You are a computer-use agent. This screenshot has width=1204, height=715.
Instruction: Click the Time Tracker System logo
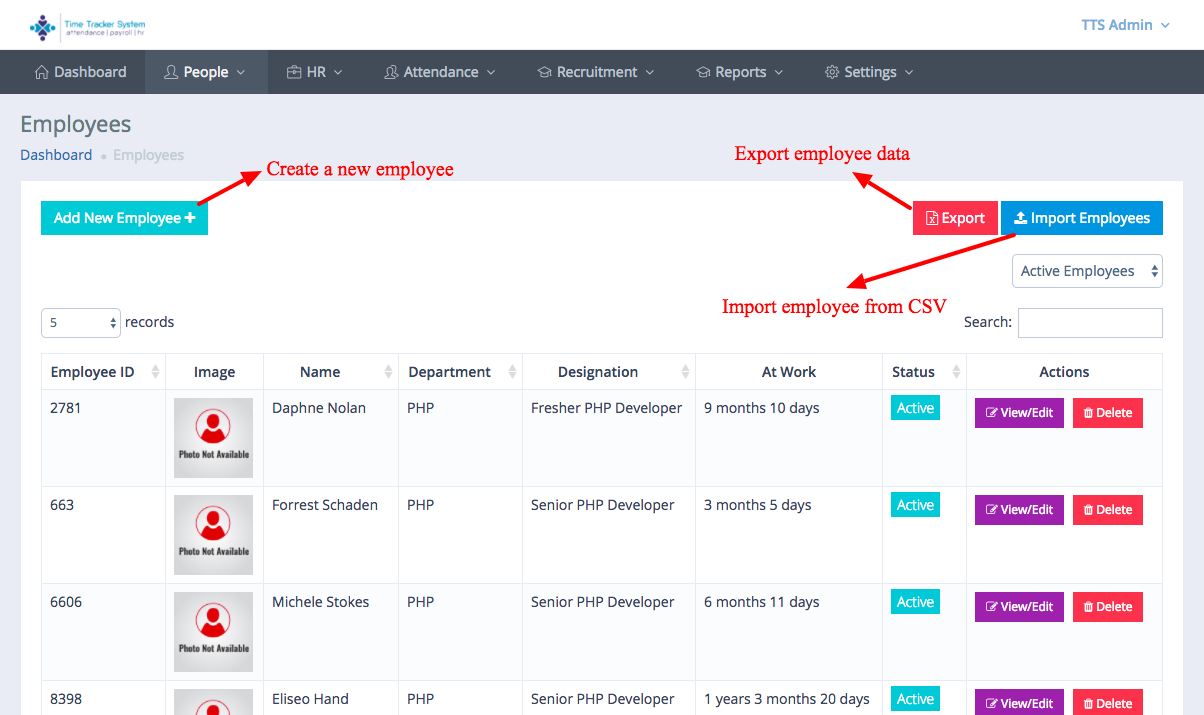pyautogui.click(x=87, y=26)
